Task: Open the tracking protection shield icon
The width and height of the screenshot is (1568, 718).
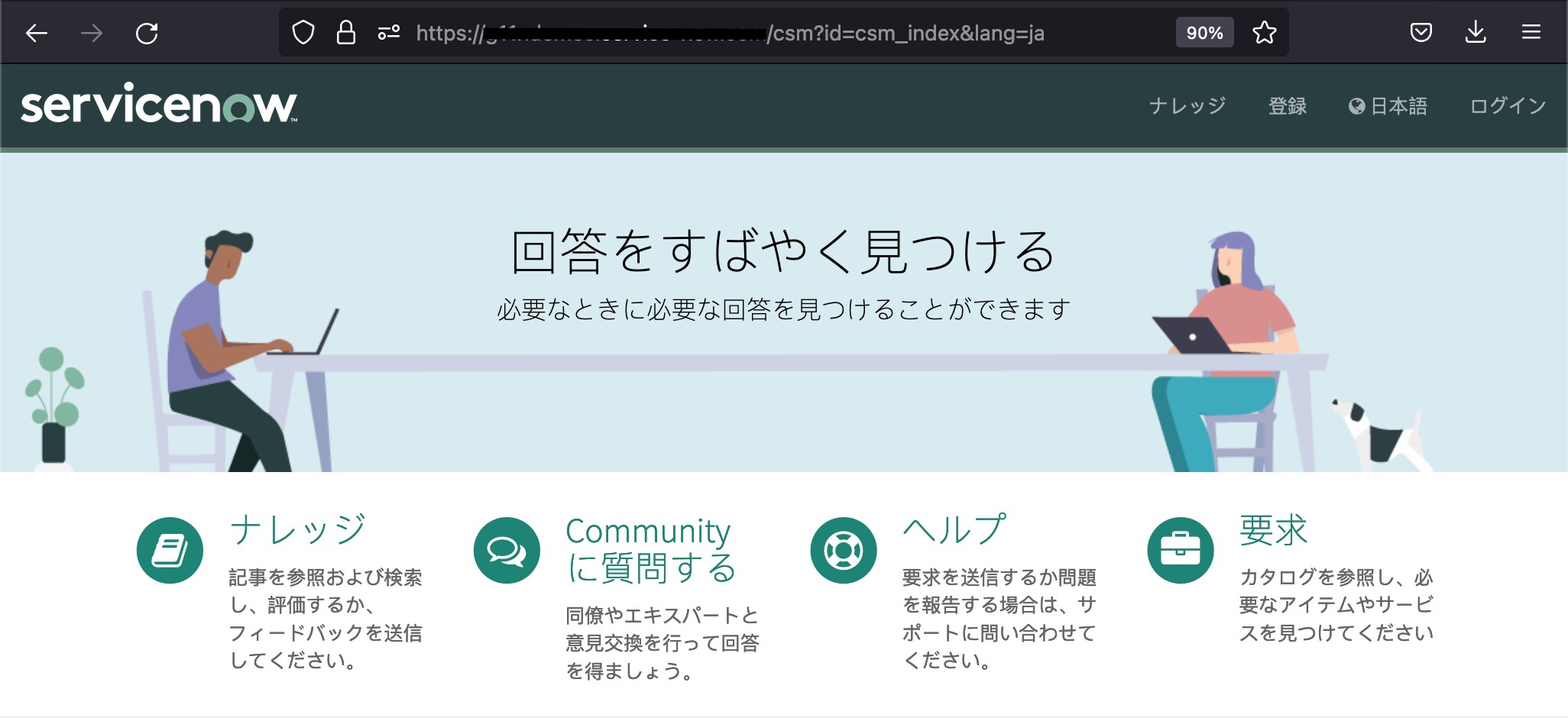Action: [x=303, y=33]
